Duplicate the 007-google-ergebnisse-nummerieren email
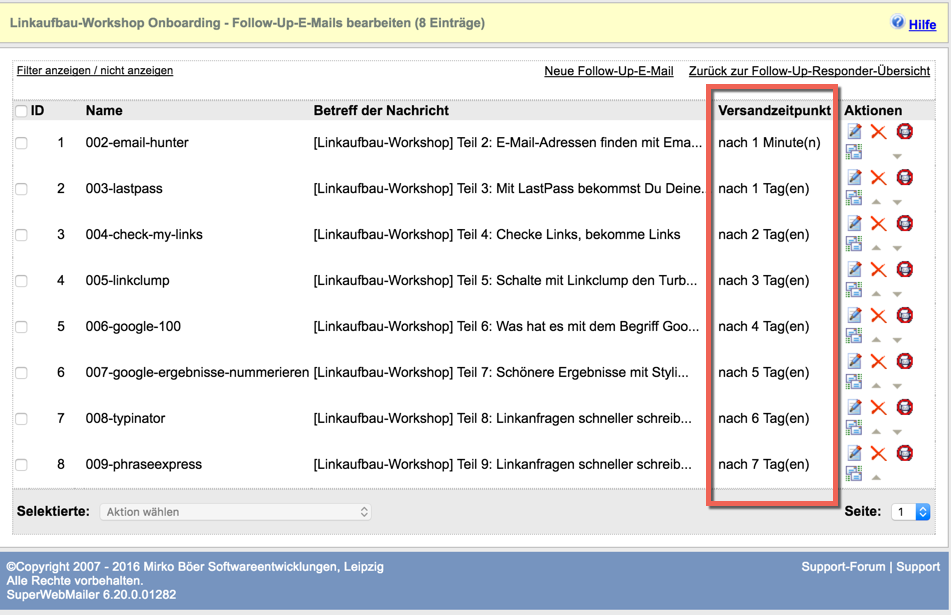This screenshot has height=615, width=951. tap(854, 381)
